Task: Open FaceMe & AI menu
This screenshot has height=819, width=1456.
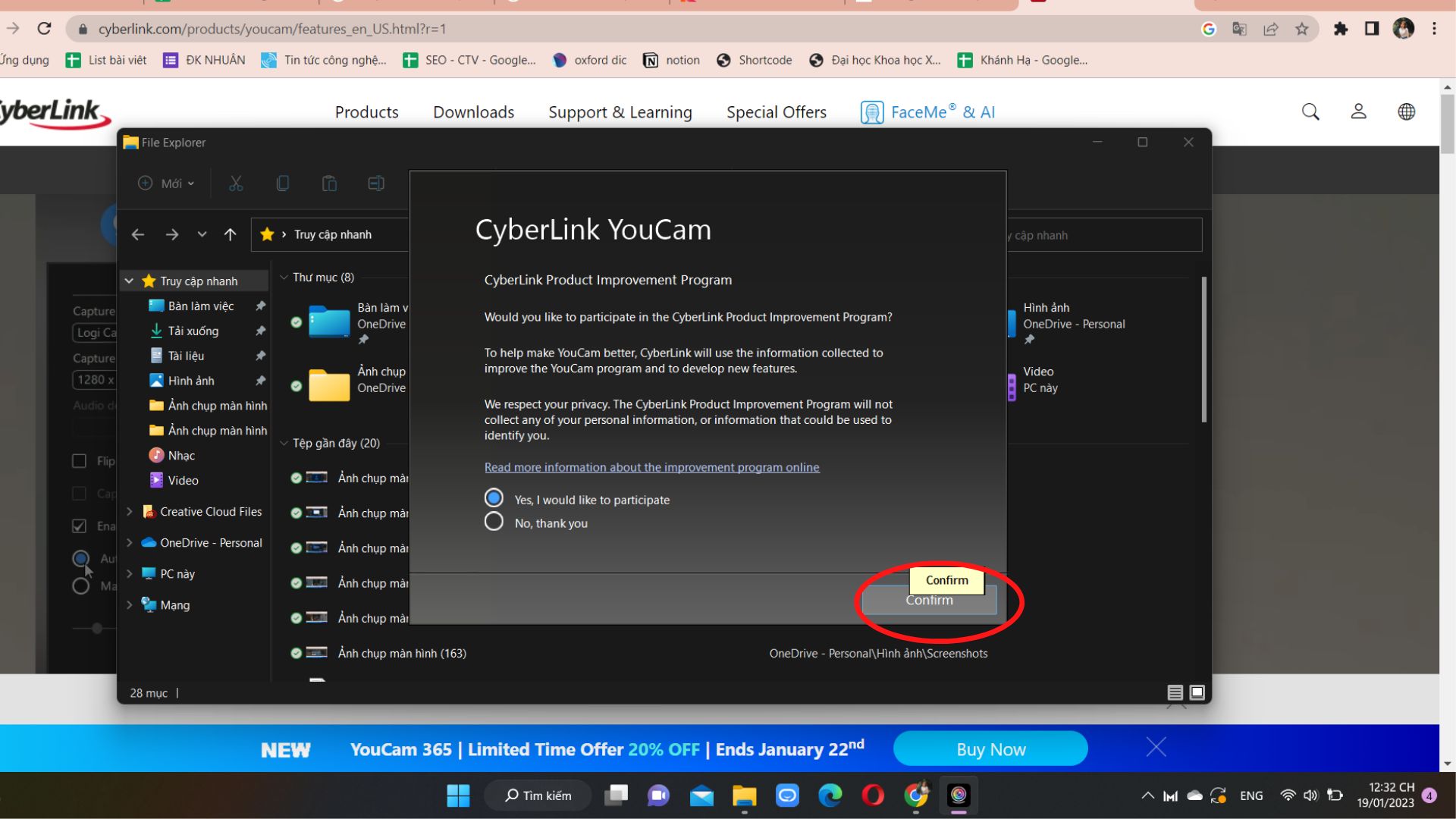Action: point(927,112)
